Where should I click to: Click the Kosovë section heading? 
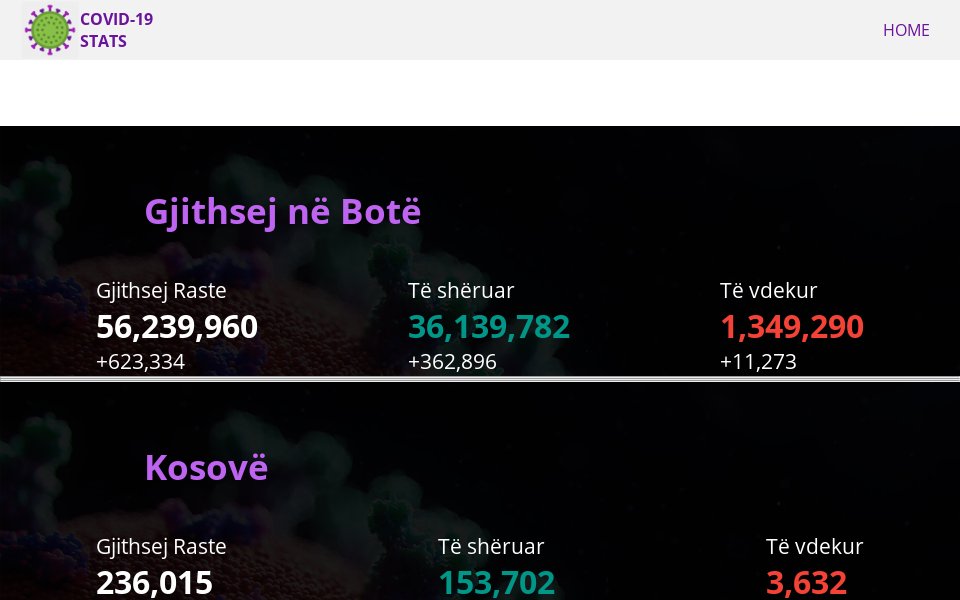206,468
